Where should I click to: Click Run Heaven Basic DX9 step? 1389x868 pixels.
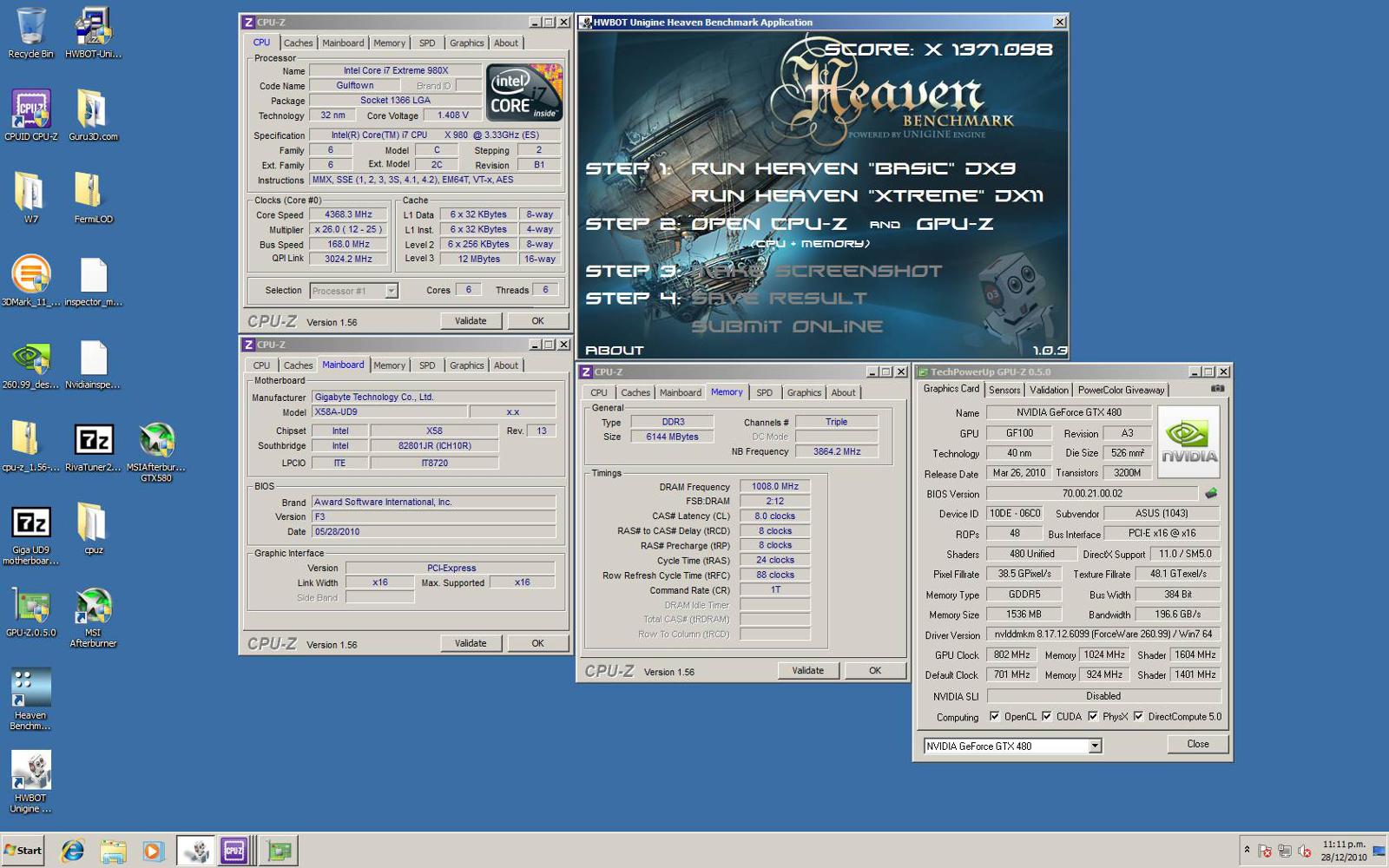tap(852, 168)
